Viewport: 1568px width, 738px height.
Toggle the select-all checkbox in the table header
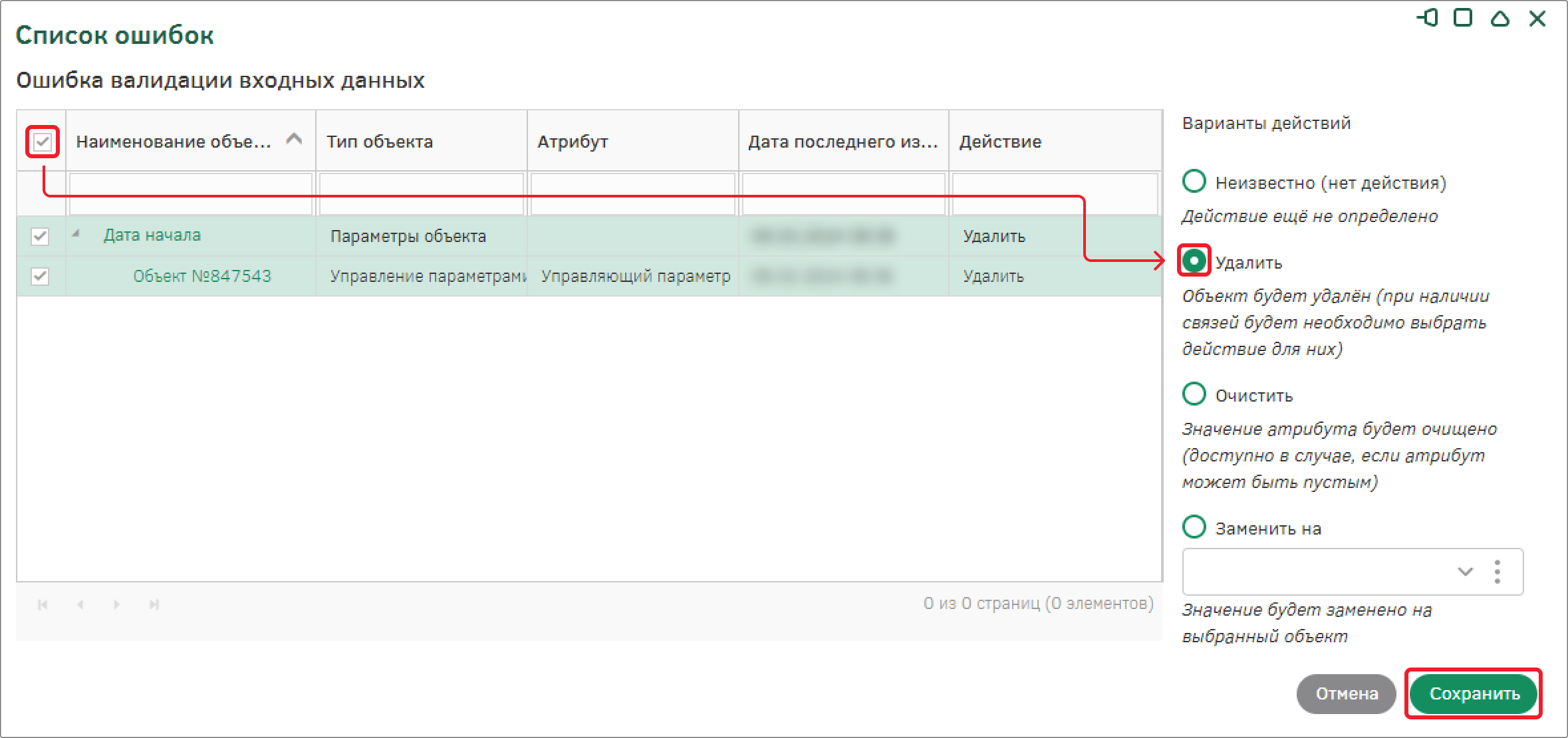[x=43, y=142]
